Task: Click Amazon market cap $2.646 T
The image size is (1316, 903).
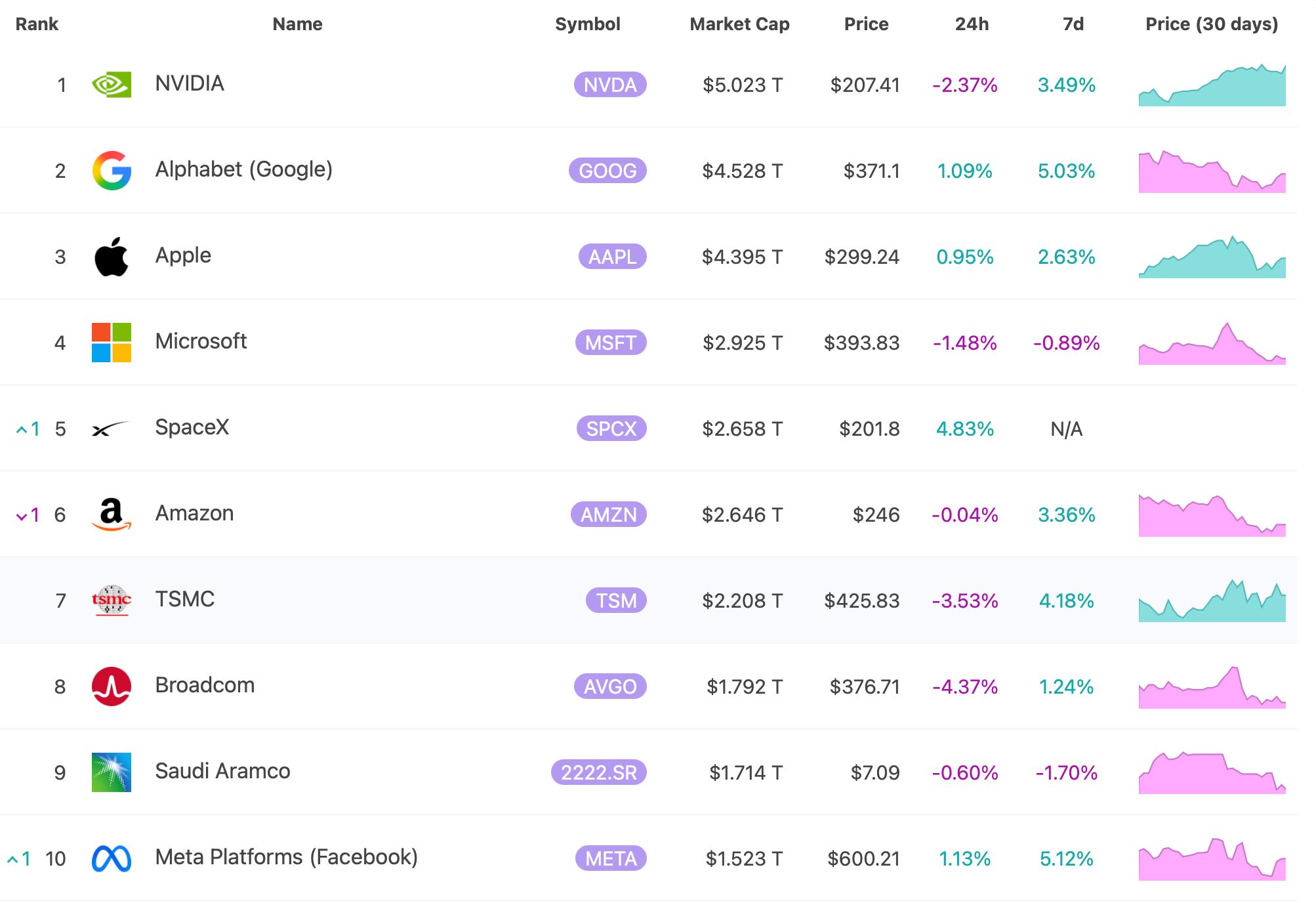Action: (743, 514)
